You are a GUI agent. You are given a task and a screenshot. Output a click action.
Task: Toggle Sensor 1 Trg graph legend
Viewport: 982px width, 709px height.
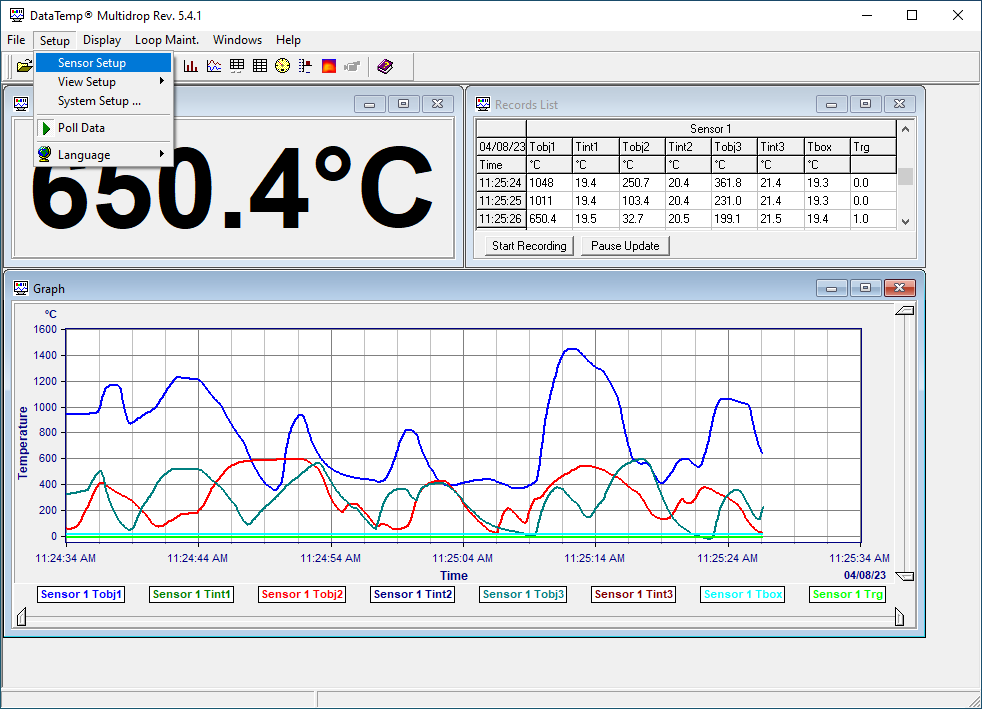pos(847,594)
